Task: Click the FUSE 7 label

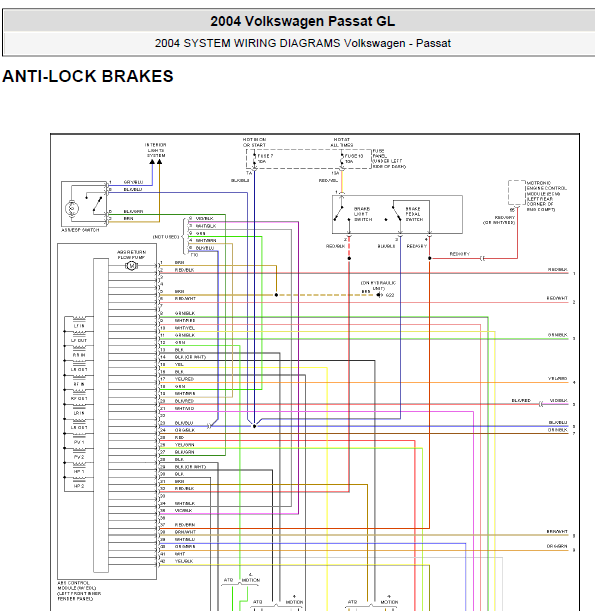Action: [265, 158]
